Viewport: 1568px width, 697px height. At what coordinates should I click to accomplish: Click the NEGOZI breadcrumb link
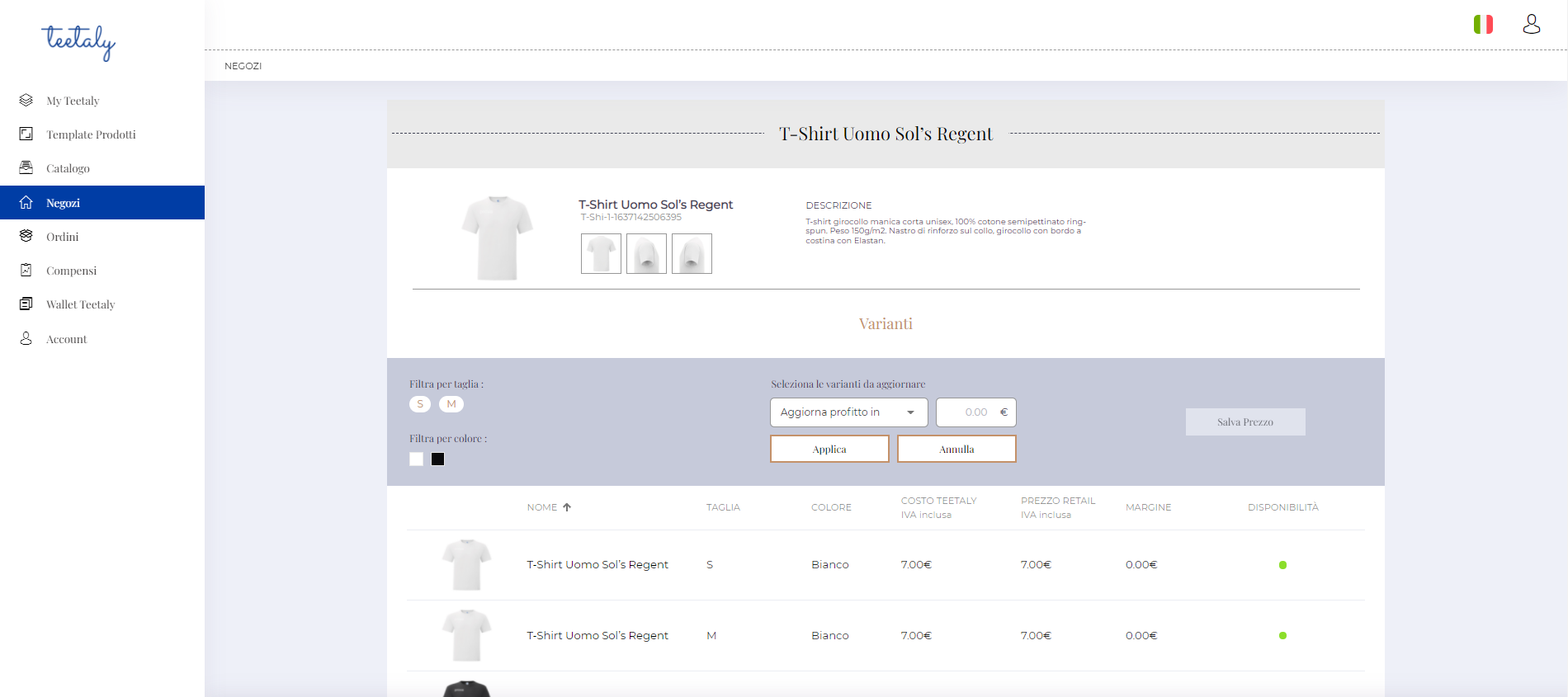pos(243,66)
